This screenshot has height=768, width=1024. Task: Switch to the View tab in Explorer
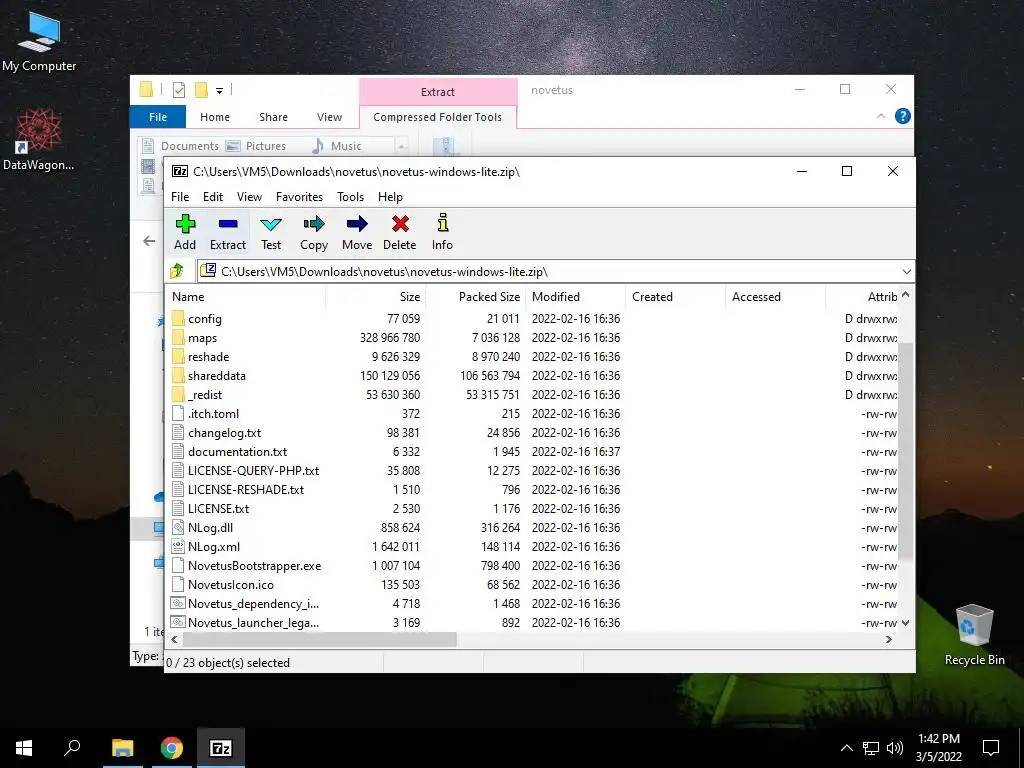(x=329, y=117)
